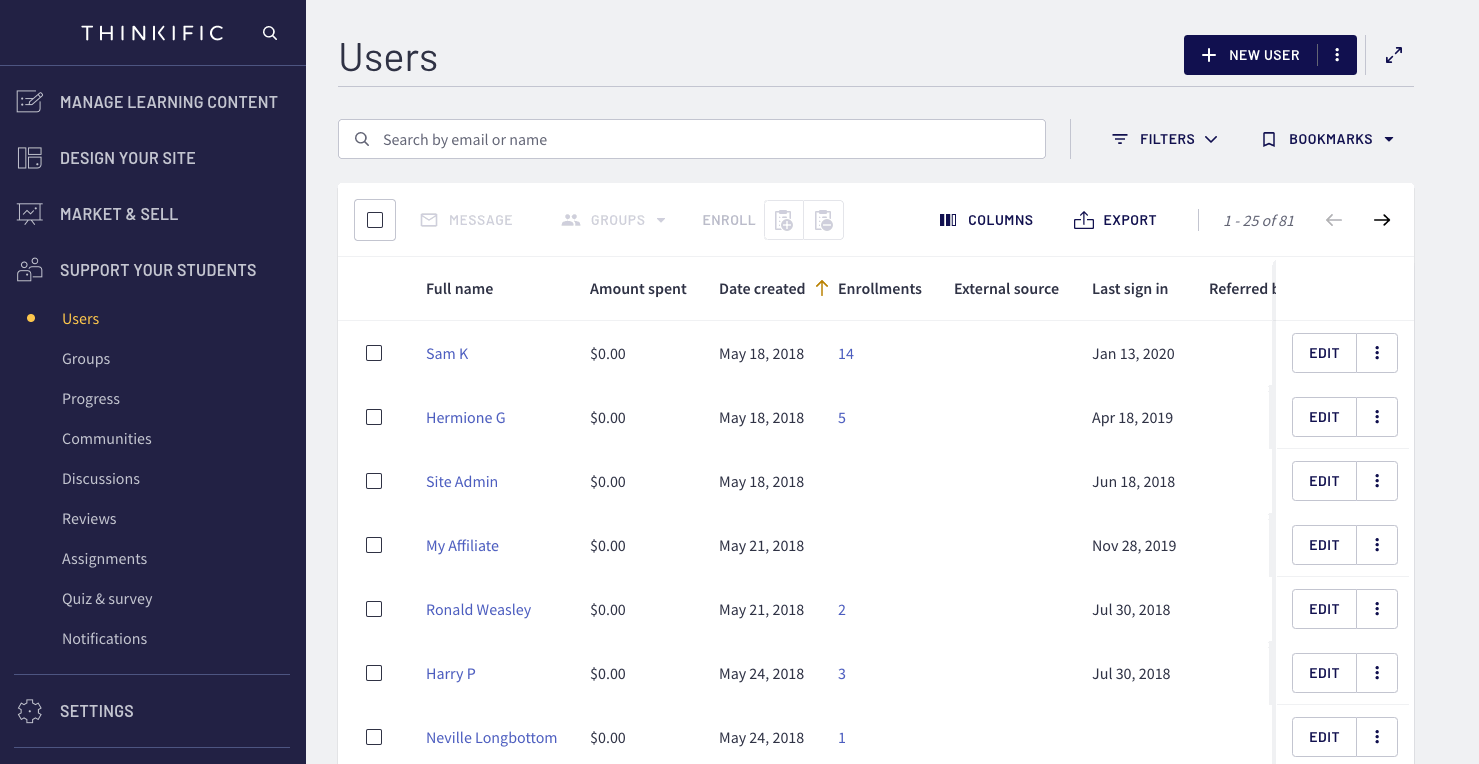
Task: Open Reviews in the sidebar
Action: point(89,519)
